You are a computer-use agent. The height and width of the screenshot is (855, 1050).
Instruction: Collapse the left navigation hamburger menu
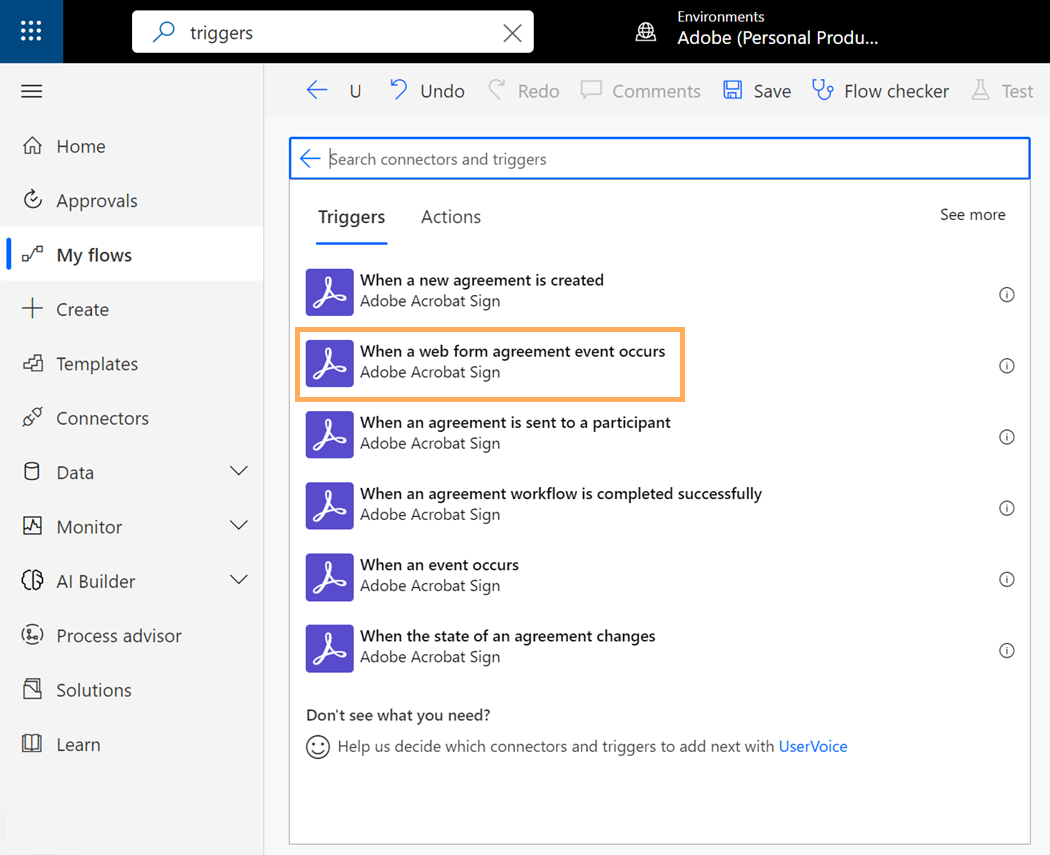click(32, 91)
